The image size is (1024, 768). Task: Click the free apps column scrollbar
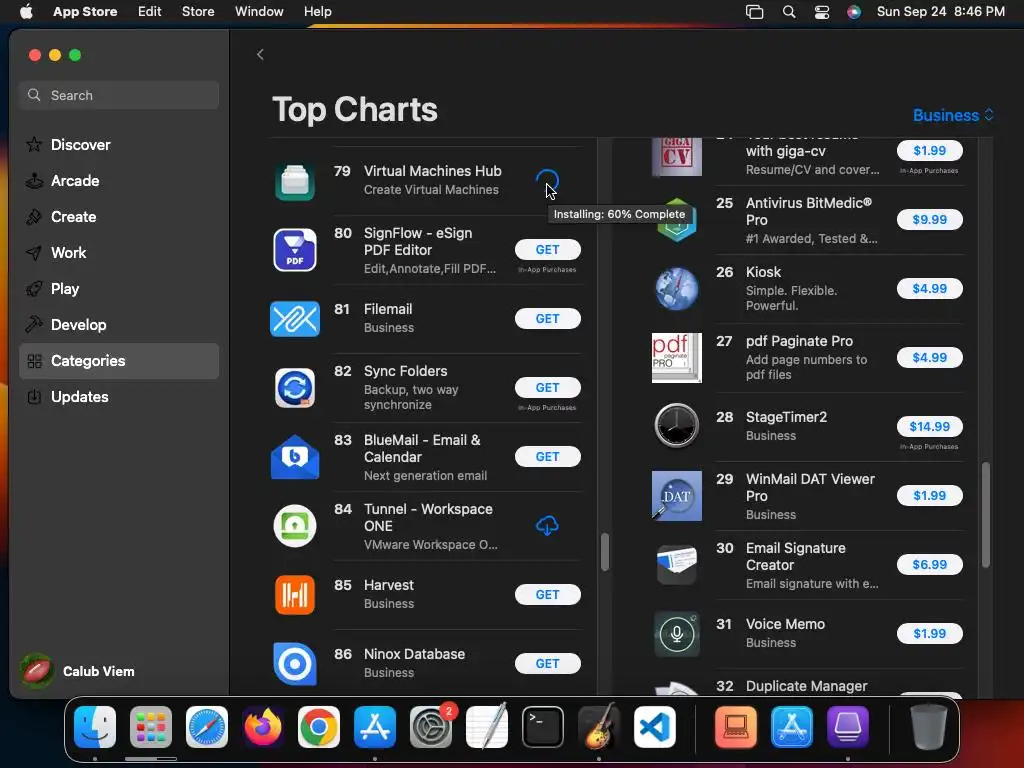[x=605, y=552]
